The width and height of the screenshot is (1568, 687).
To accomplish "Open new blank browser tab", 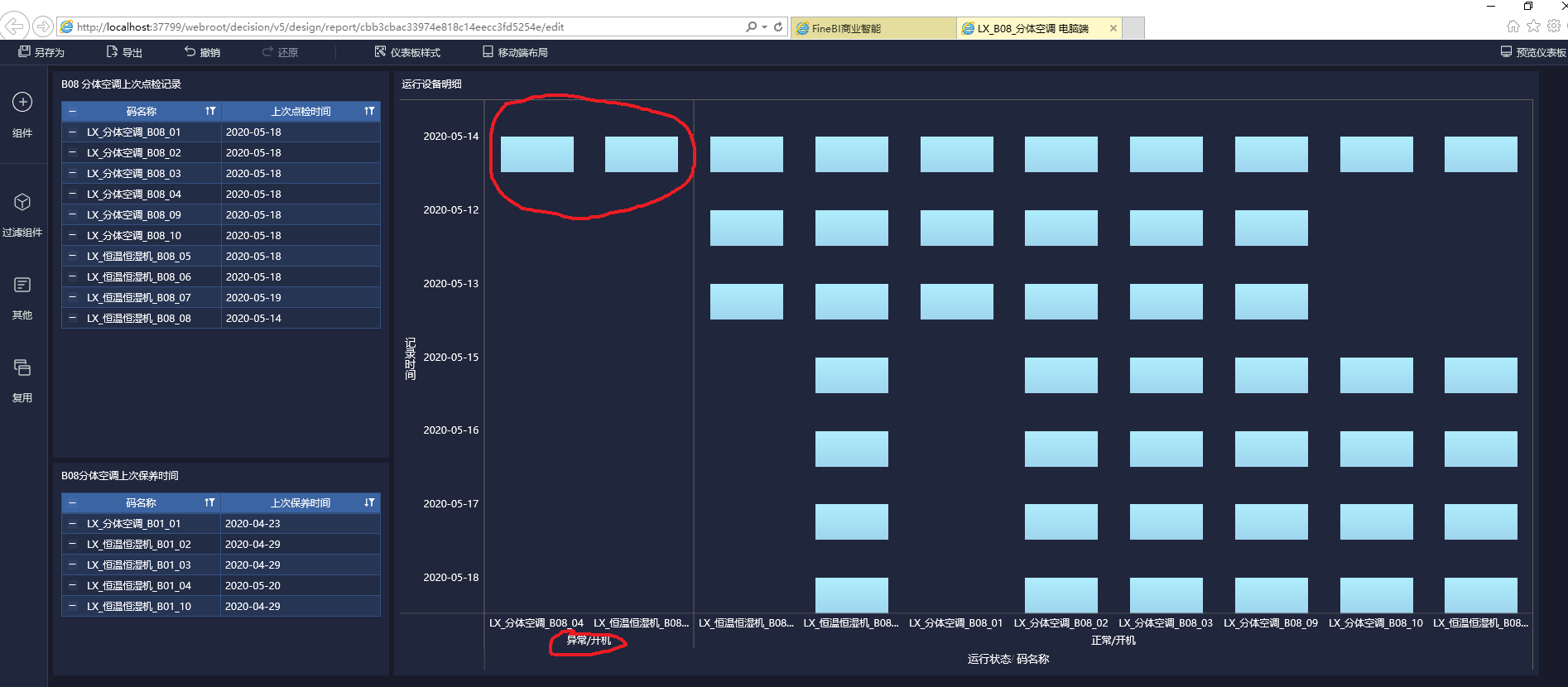I will (1134, 28).
